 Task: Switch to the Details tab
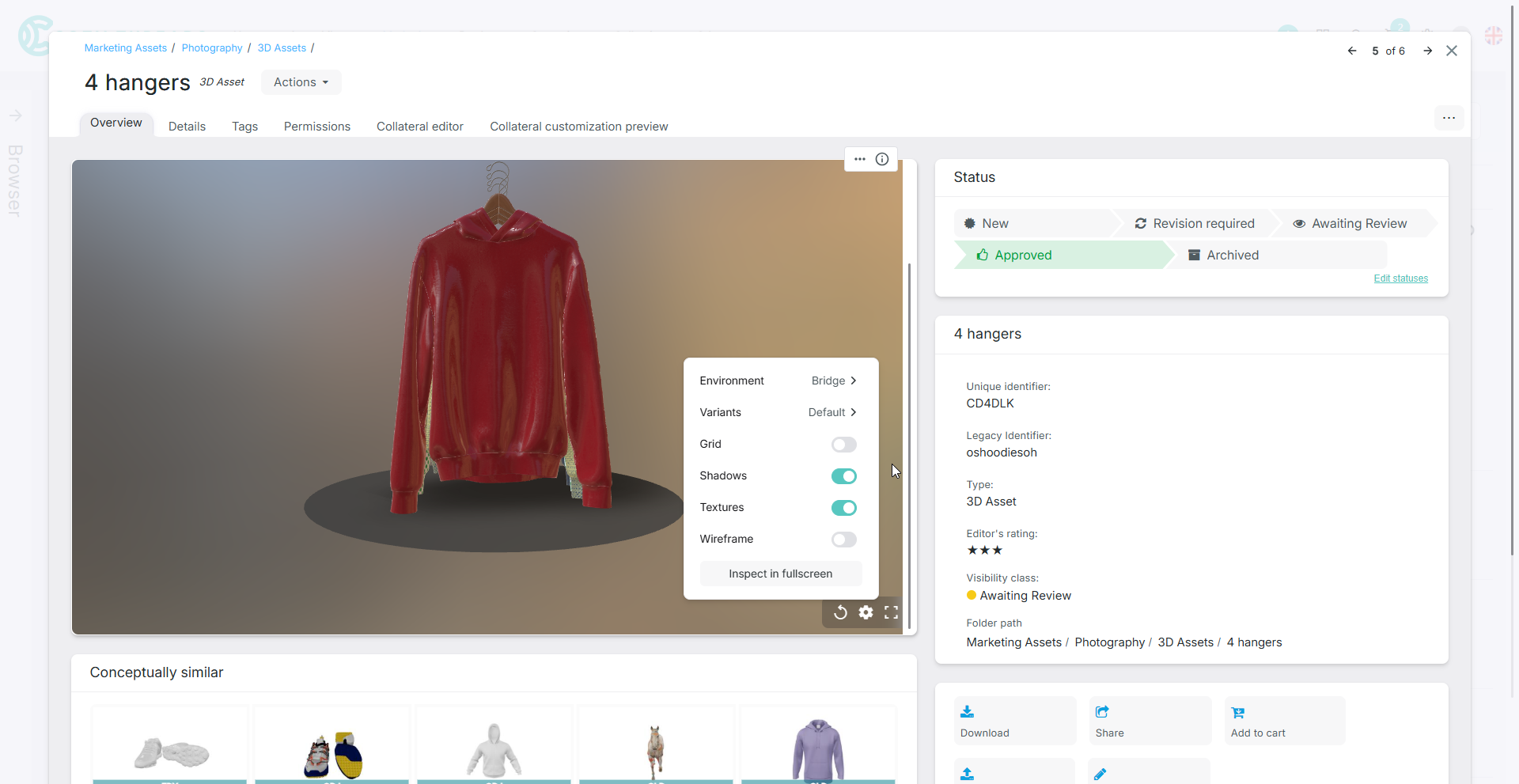click(187, 127)
